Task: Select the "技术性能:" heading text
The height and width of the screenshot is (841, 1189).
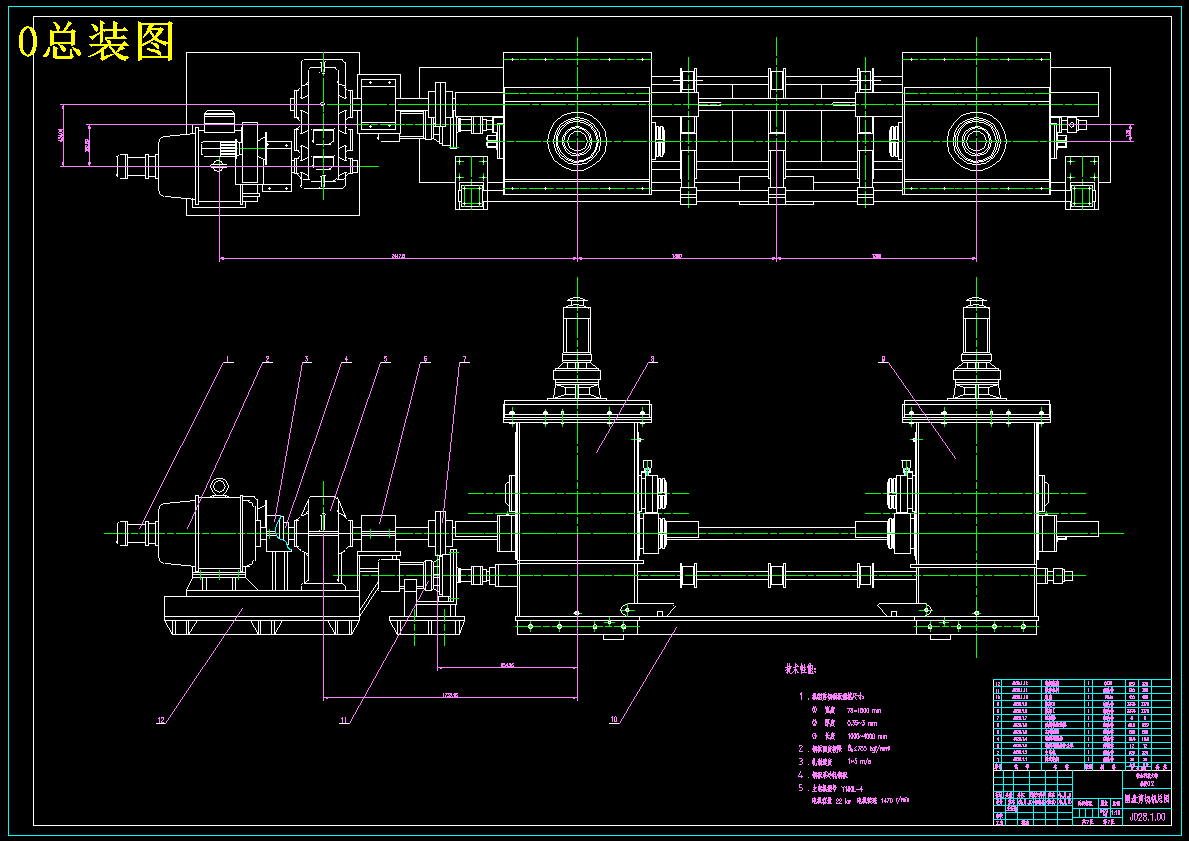Action: pyautogui.click(x=800, y=669)
